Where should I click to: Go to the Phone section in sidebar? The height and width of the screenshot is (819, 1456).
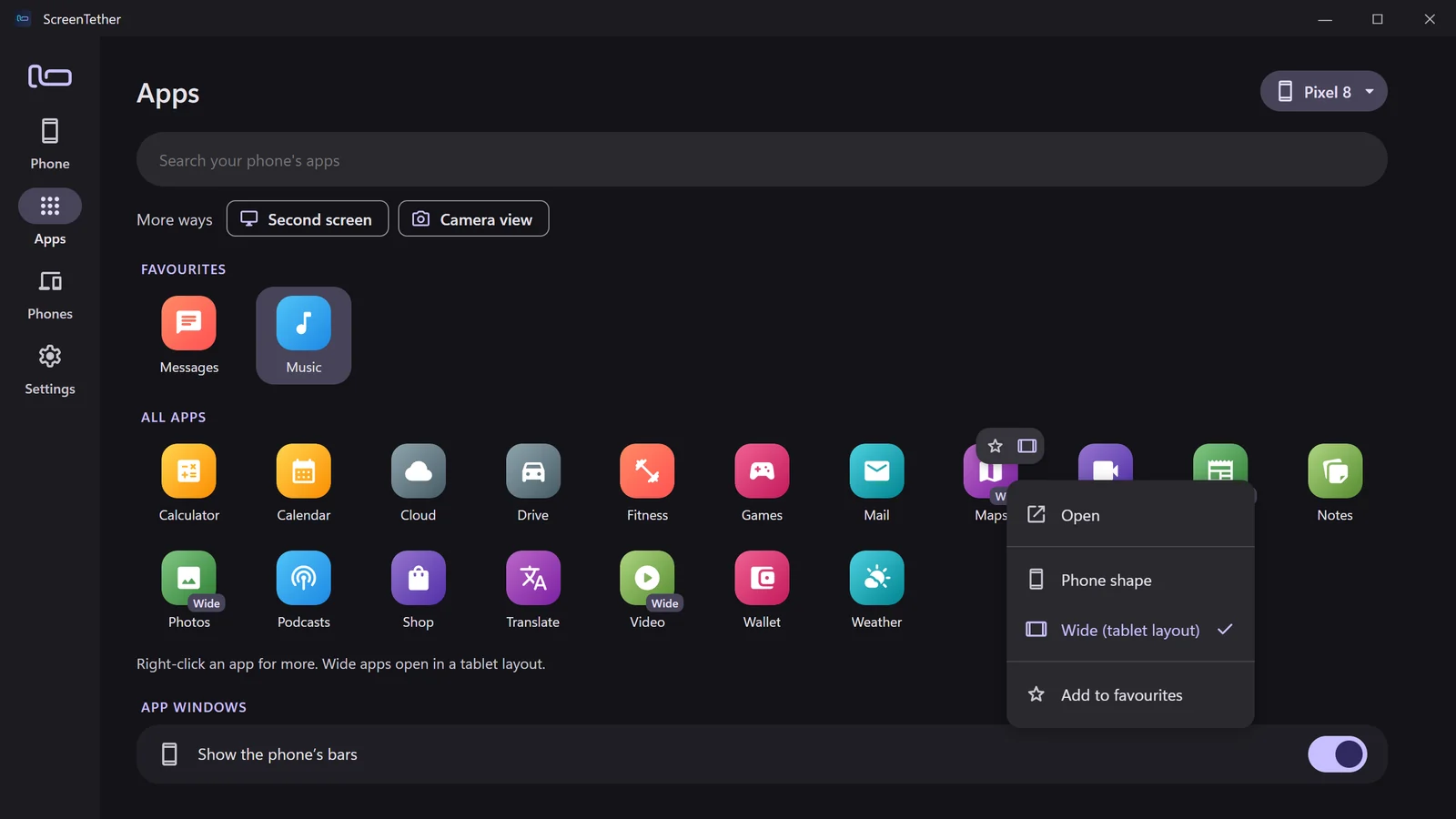click(50, 145)
